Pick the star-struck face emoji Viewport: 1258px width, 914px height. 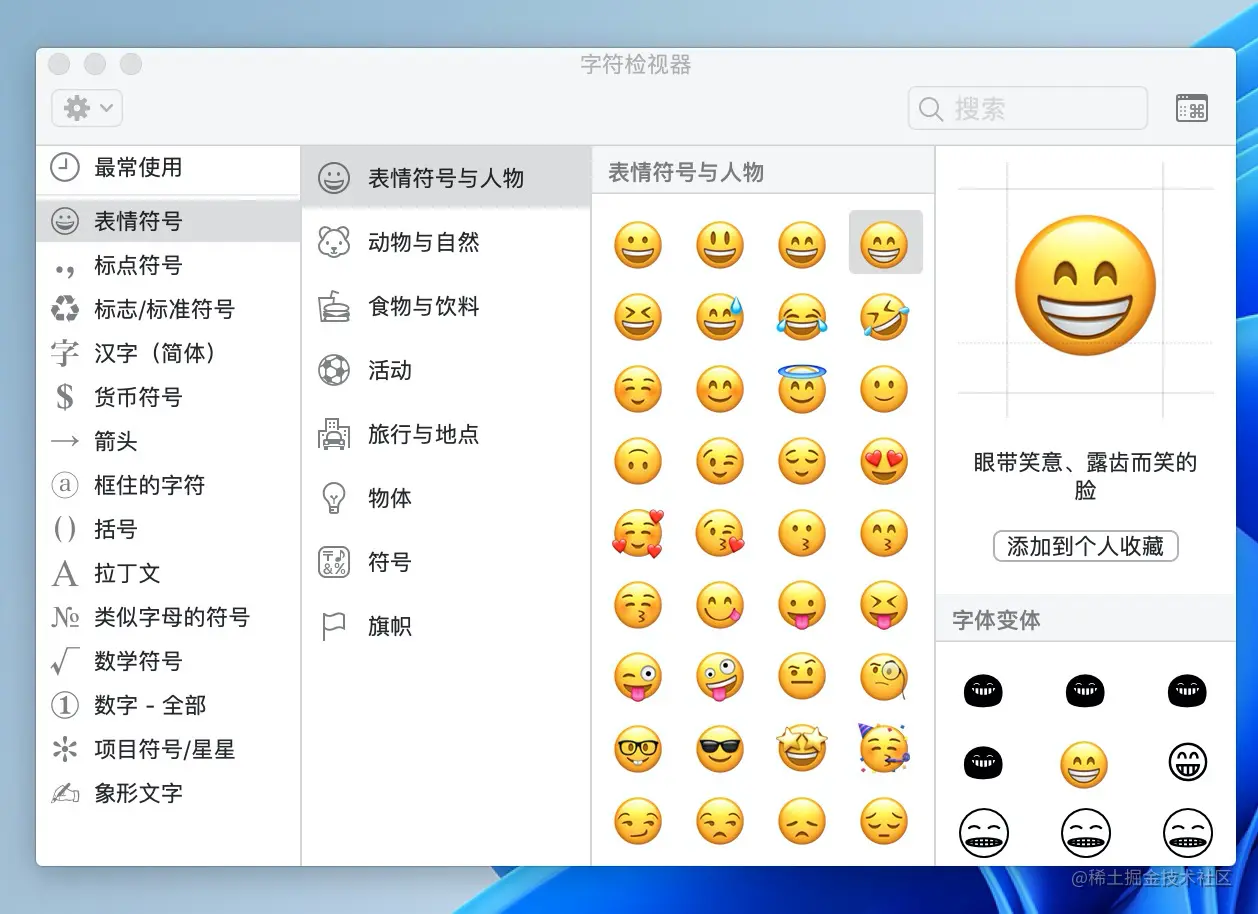[x=802, y=749]
